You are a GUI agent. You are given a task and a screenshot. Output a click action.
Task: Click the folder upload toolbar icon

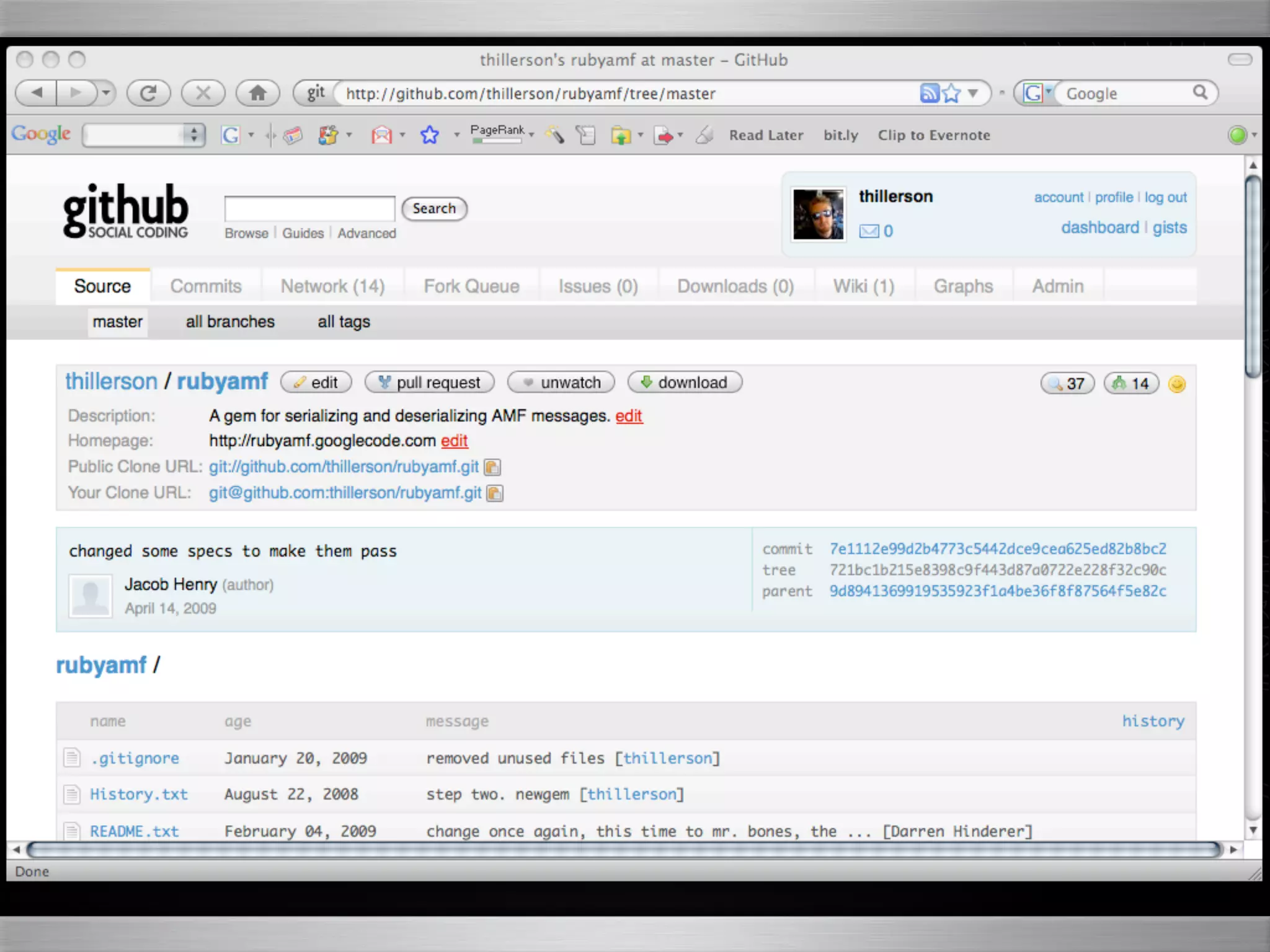(x=621, y=134)
